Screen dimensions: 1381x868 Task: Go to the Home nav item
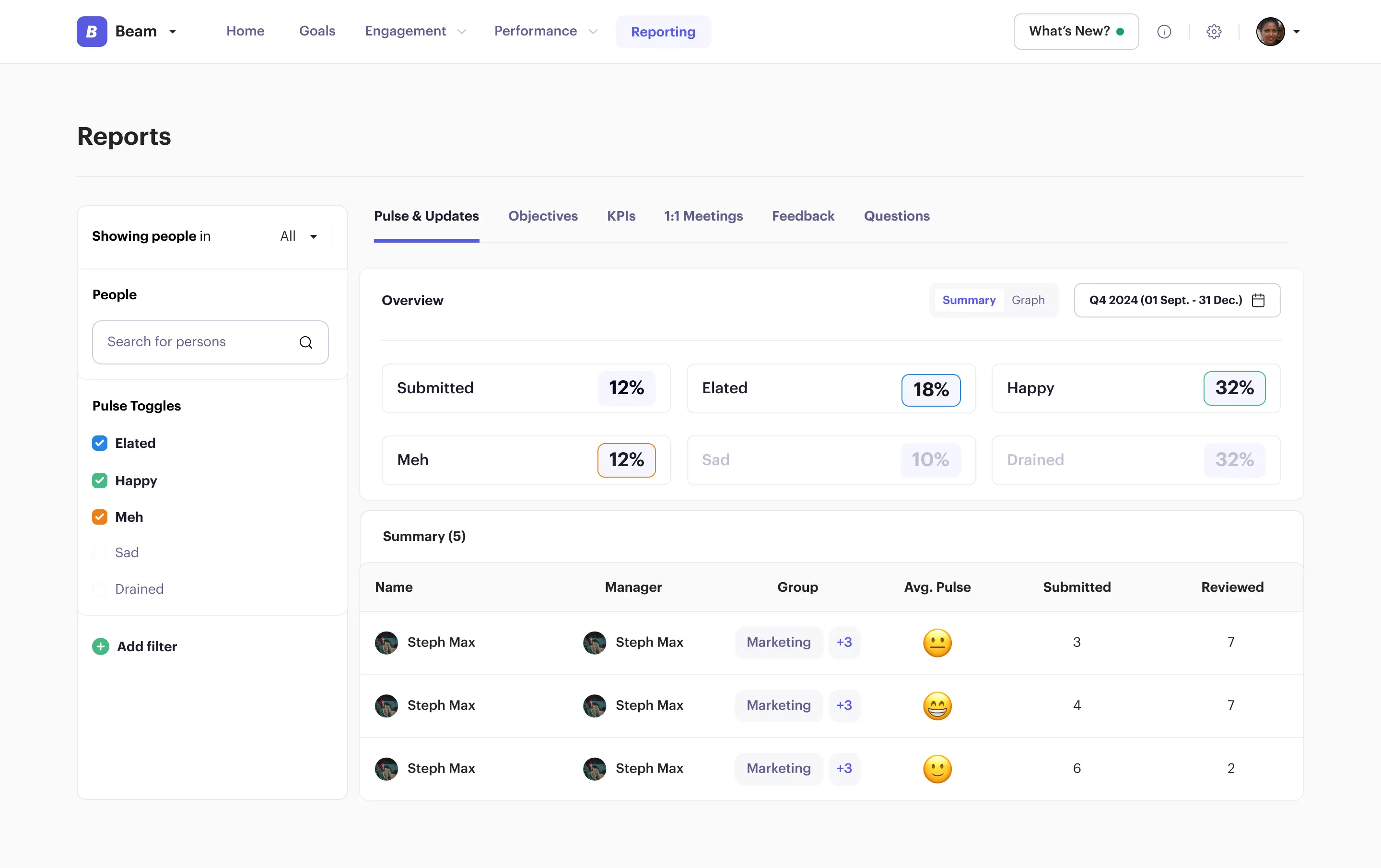click(x=246, y=31)
